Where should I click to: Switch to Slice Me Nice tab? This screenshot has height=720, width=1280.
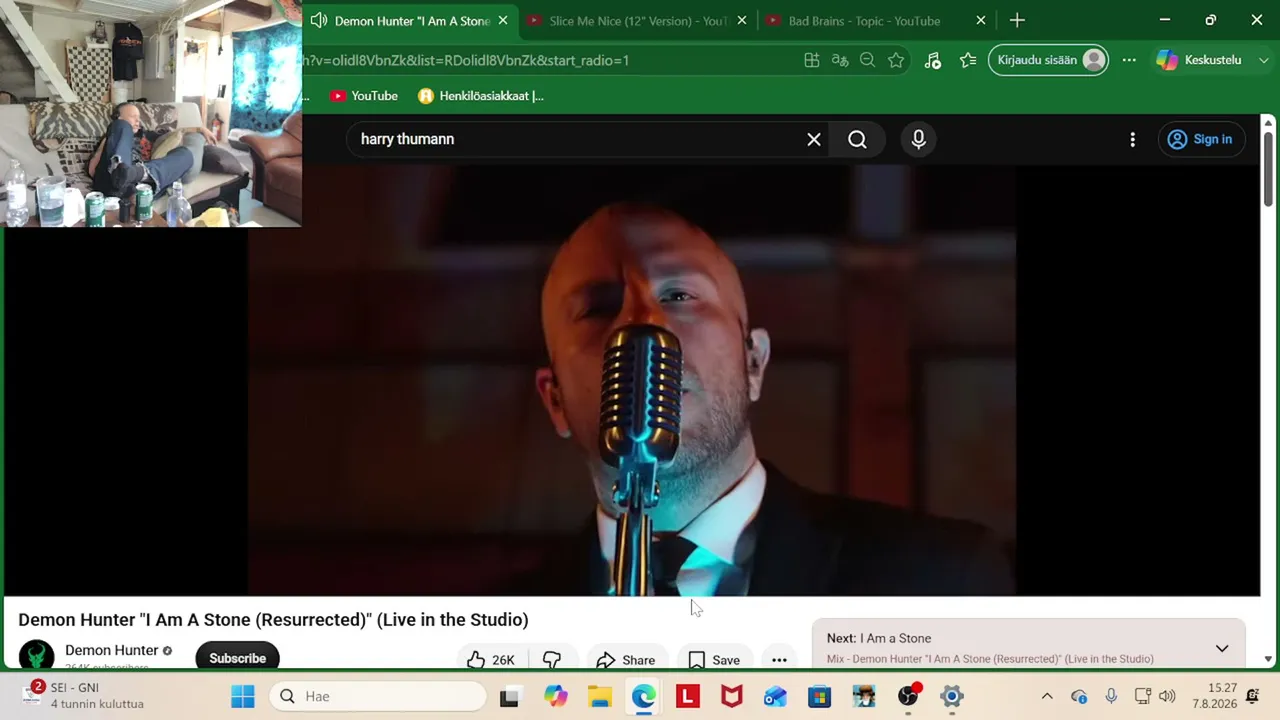638,21
